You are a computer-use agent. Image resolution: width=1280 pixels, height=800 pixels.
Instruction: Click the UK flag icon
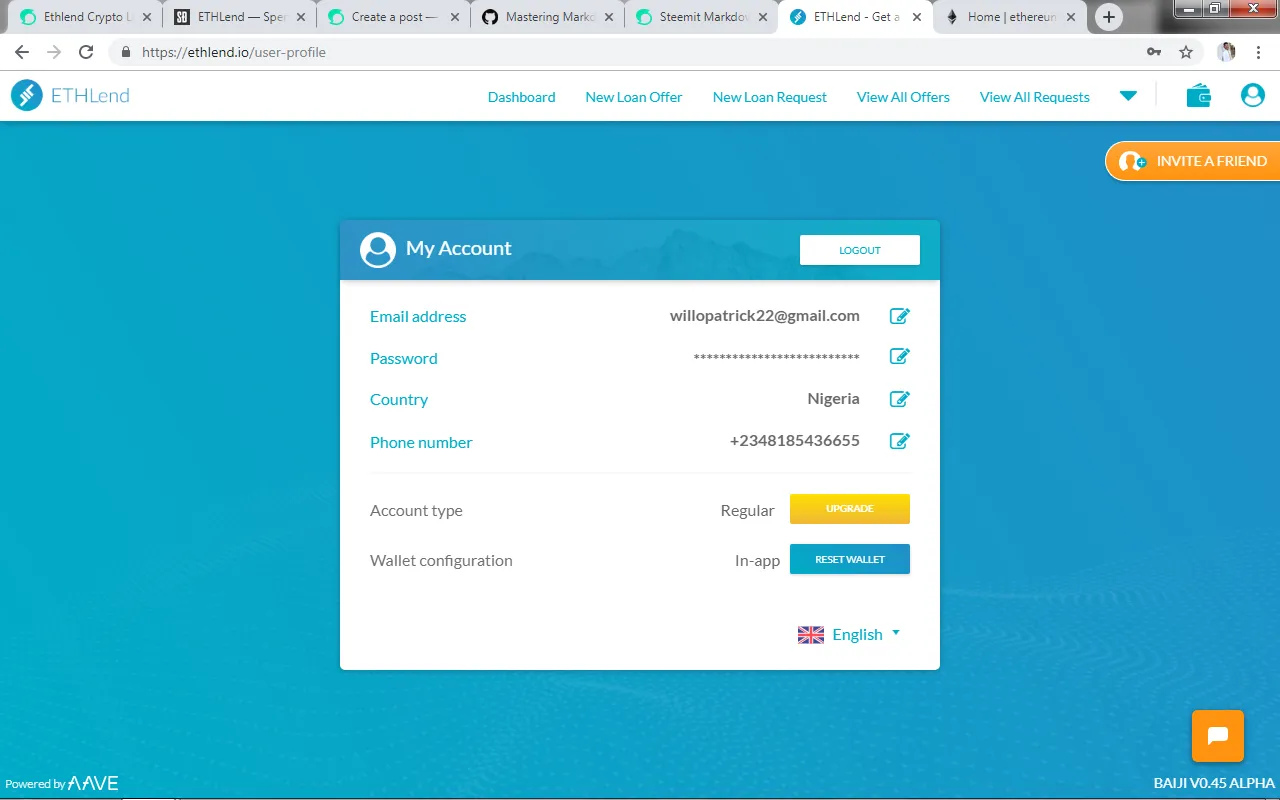click(x=811, y=634)
